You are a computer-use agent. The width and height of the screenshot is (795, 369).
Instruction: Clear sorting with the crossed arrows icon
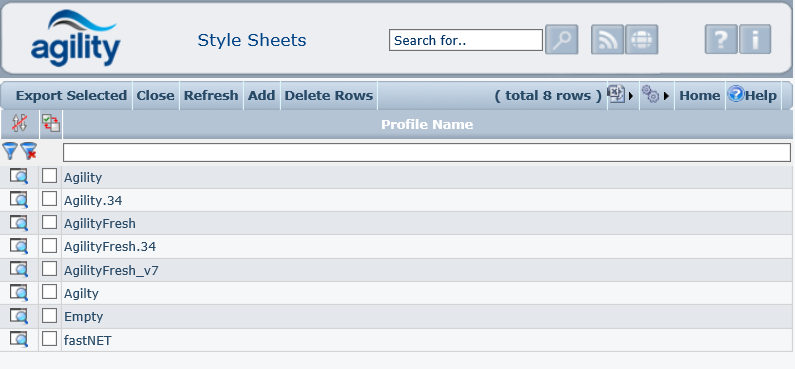pos(19,124)
